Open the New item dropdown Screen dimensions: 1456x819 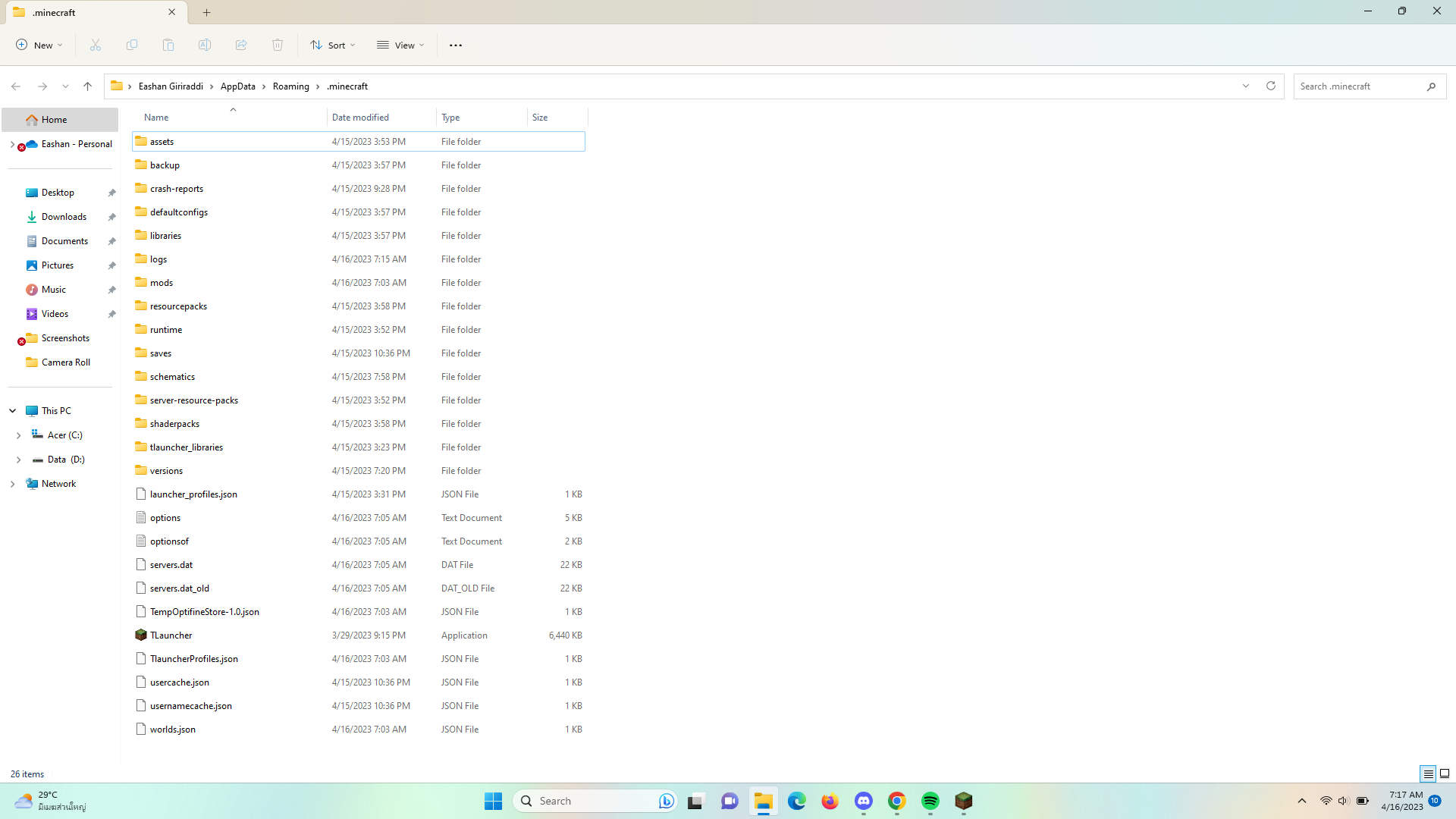coord(39,45)
